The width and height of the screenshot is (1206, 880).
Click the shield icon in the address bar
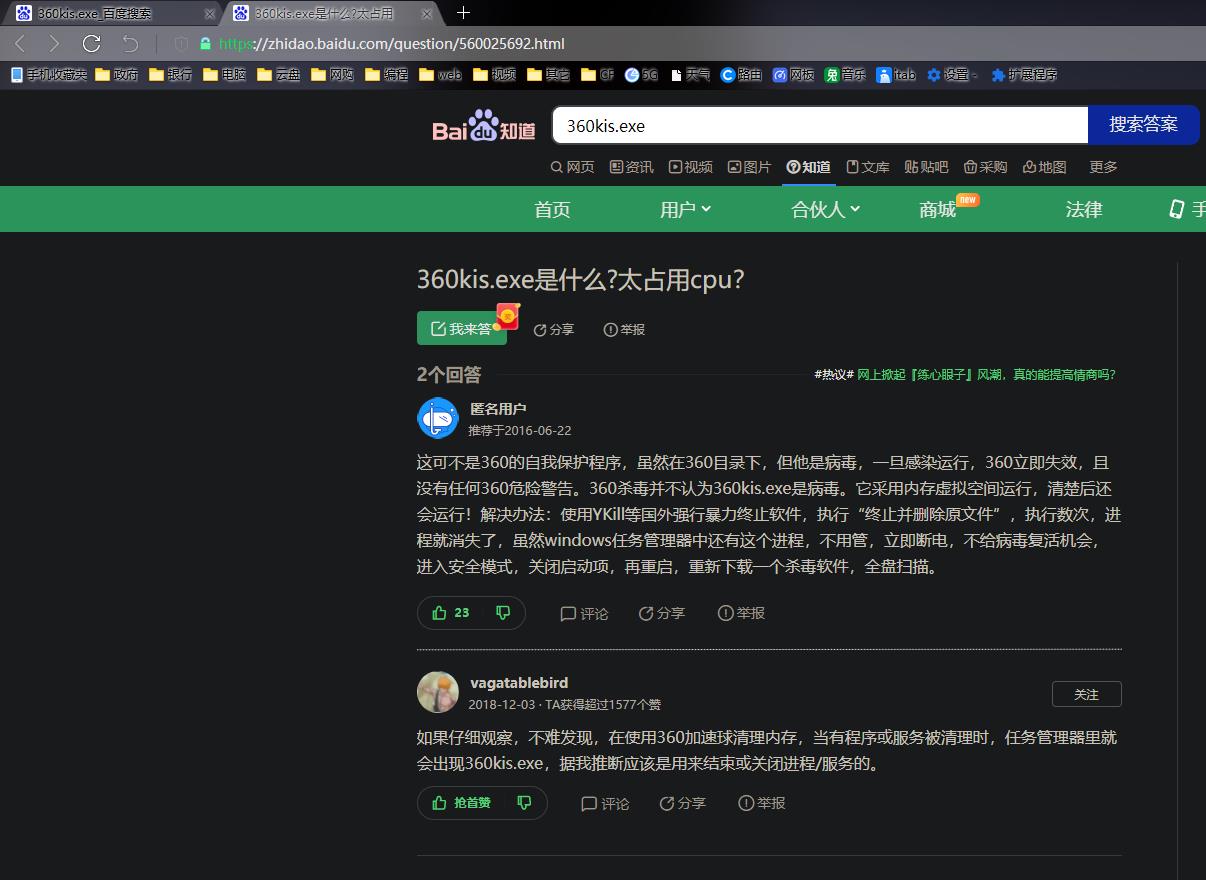(181, 44)
